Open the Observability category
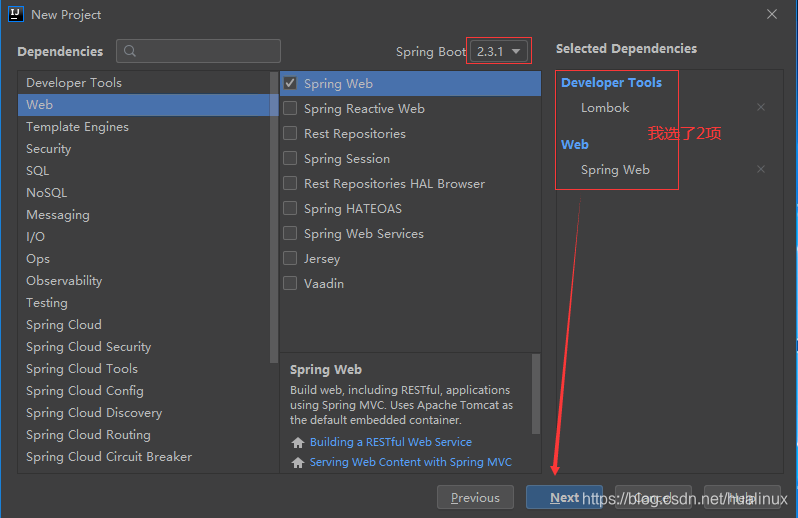 pos(144,280)
